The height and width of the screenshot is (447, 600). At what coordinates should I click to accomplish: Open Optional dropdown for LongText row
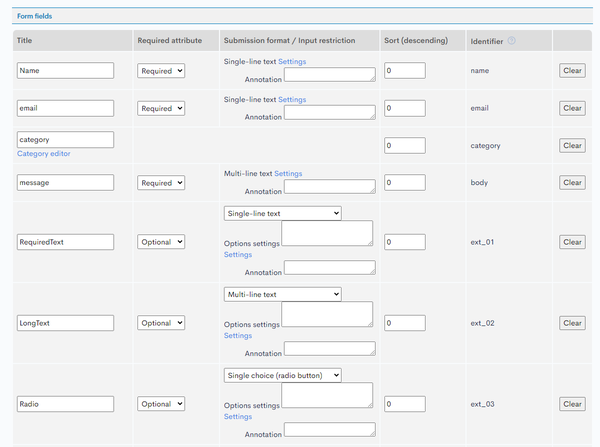tap(161, 323)
